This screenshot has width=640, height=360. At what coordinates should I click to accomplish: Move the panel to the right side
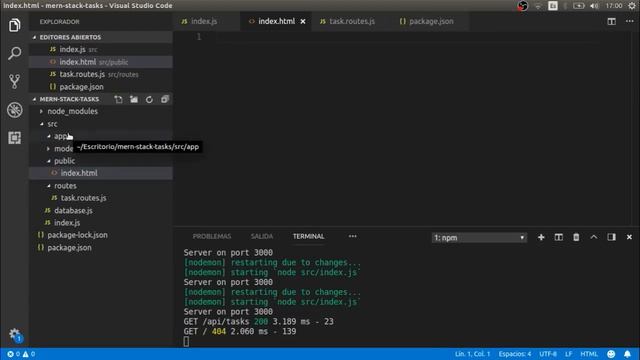[x=611, y=237]
